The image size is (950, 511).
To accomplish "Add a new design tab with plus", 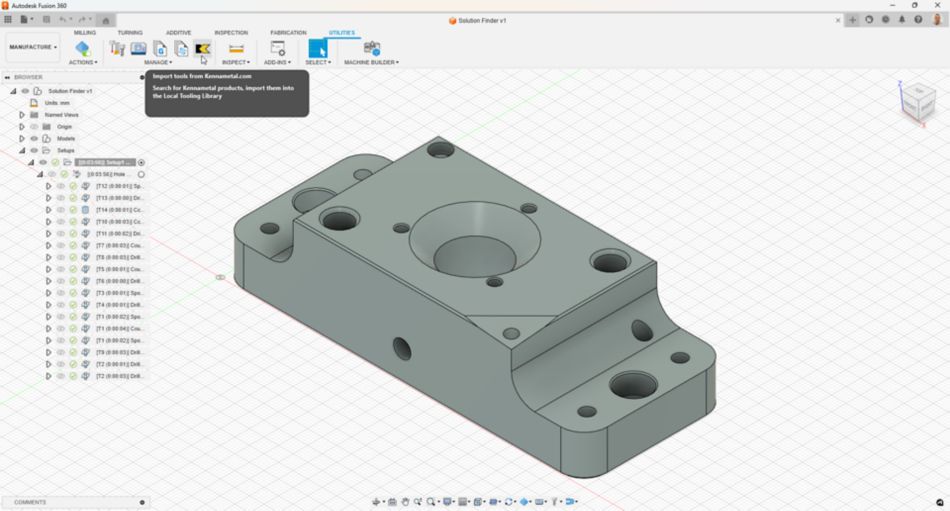I will (852, 19).
